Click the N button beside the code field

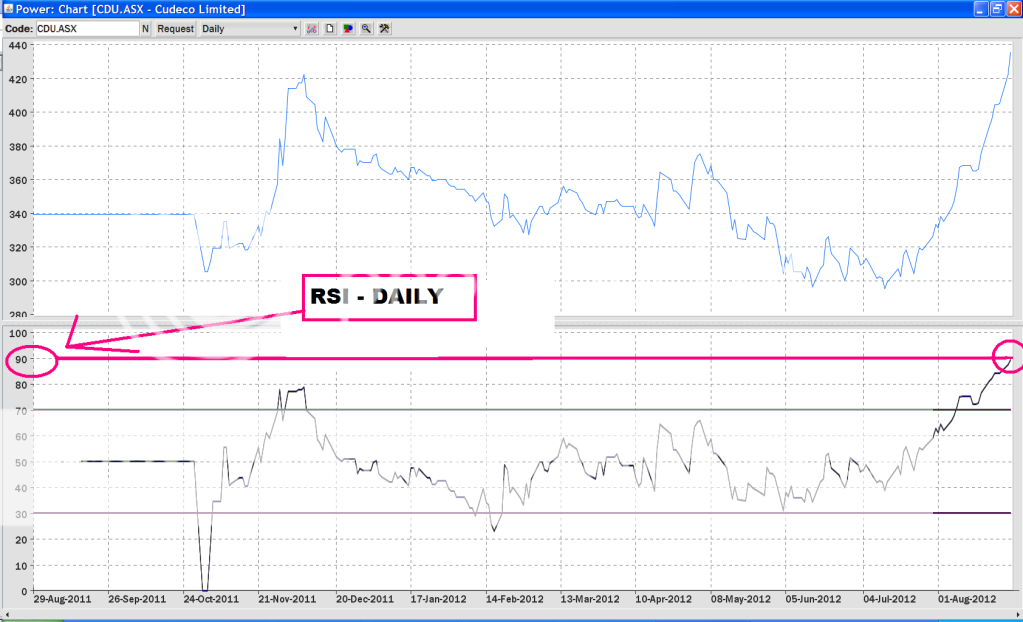[x=145, y=29]
